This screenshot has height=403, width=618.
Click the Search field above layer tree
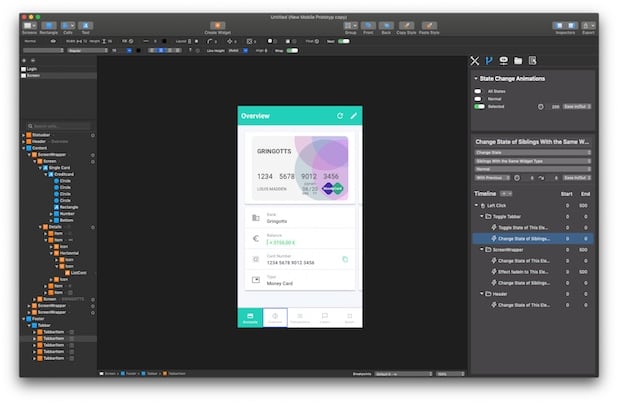coord(58,126)
